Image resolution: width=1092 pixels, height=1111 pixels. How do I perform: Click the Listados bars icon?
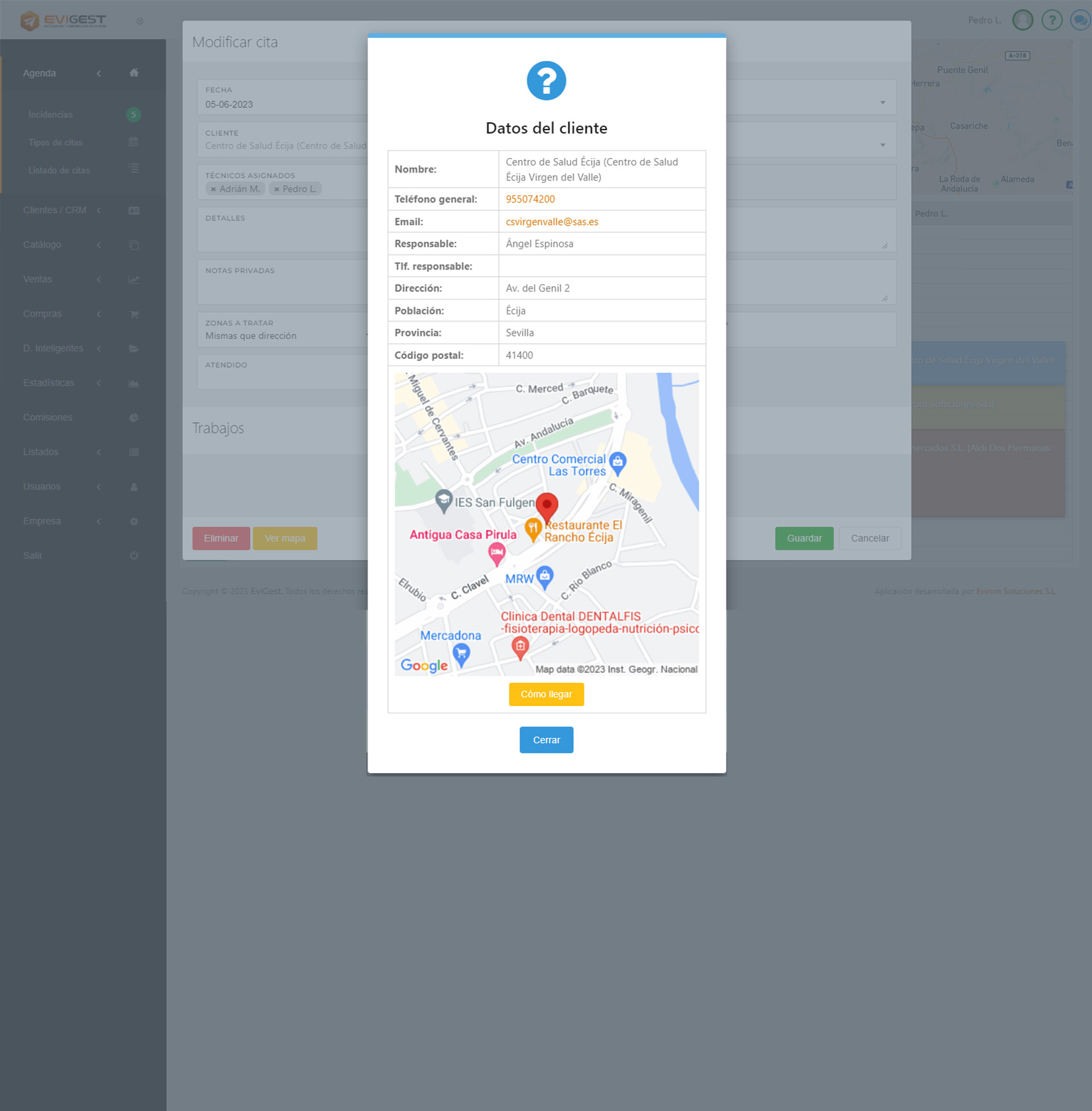tap(134, 452)
